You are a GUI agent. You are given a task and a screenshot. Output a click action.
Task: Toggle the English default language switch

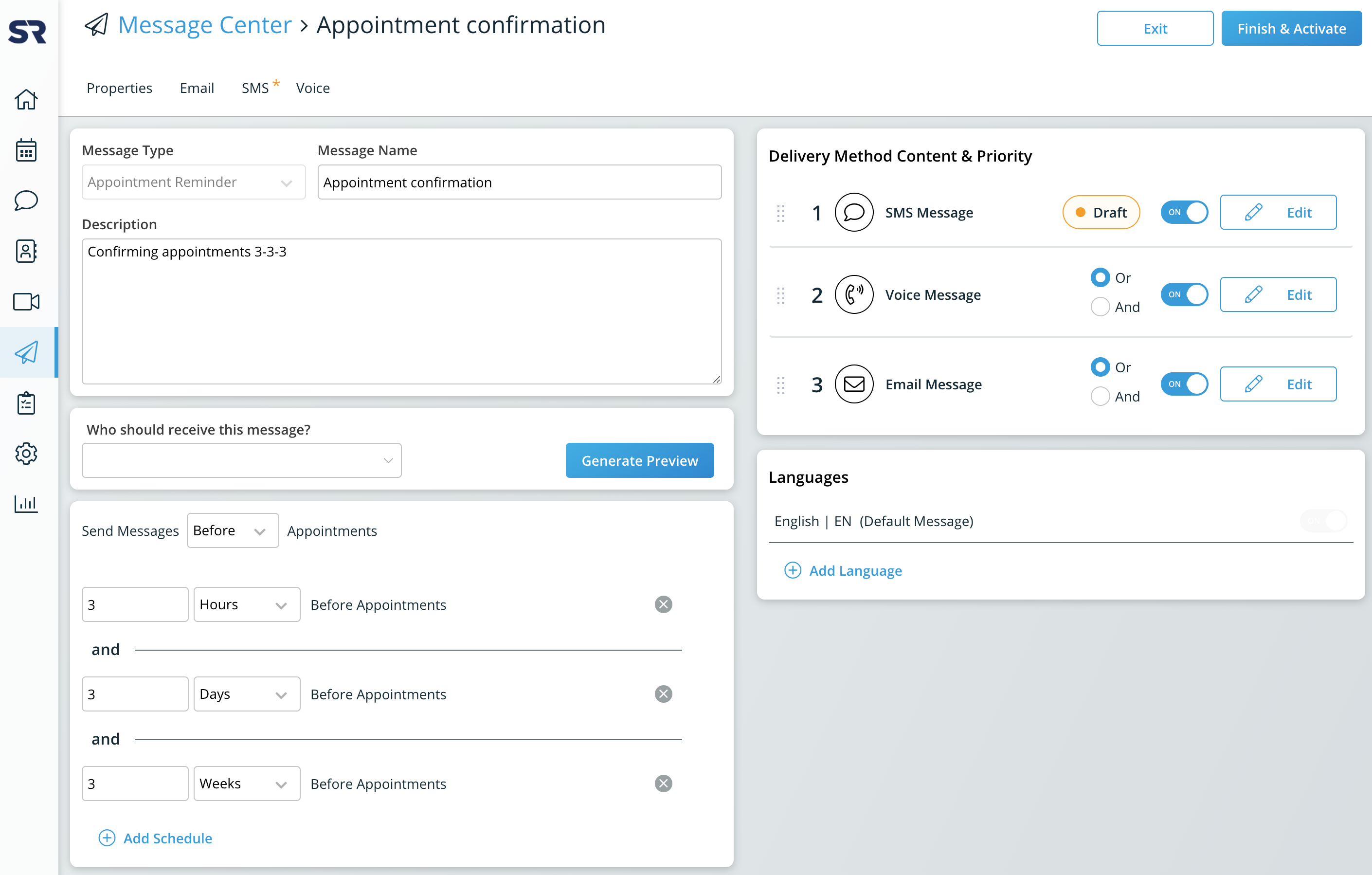1323,521
